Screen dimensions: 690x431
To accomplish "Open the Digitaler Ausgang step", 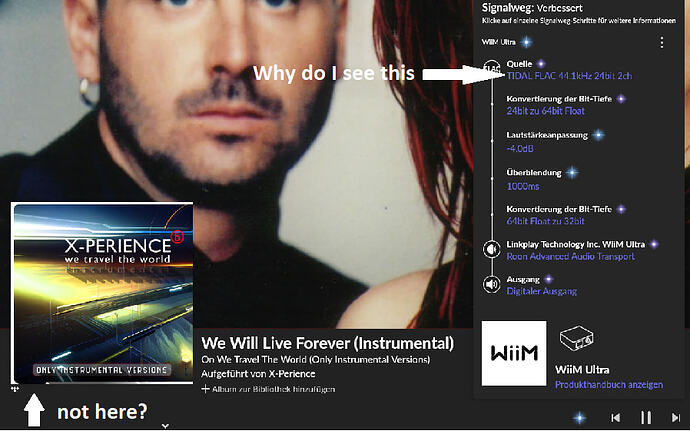I will (541, 291).
